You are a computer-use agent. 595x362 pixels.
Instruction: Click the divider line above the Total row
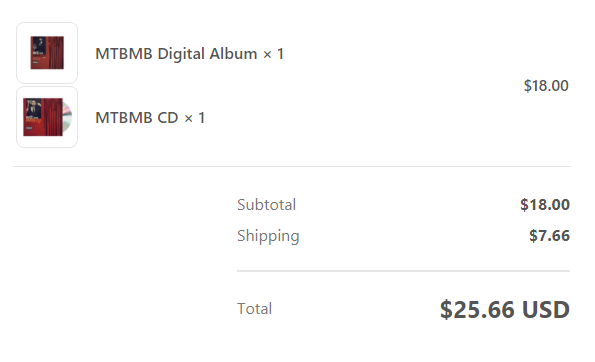click(403, 271)
